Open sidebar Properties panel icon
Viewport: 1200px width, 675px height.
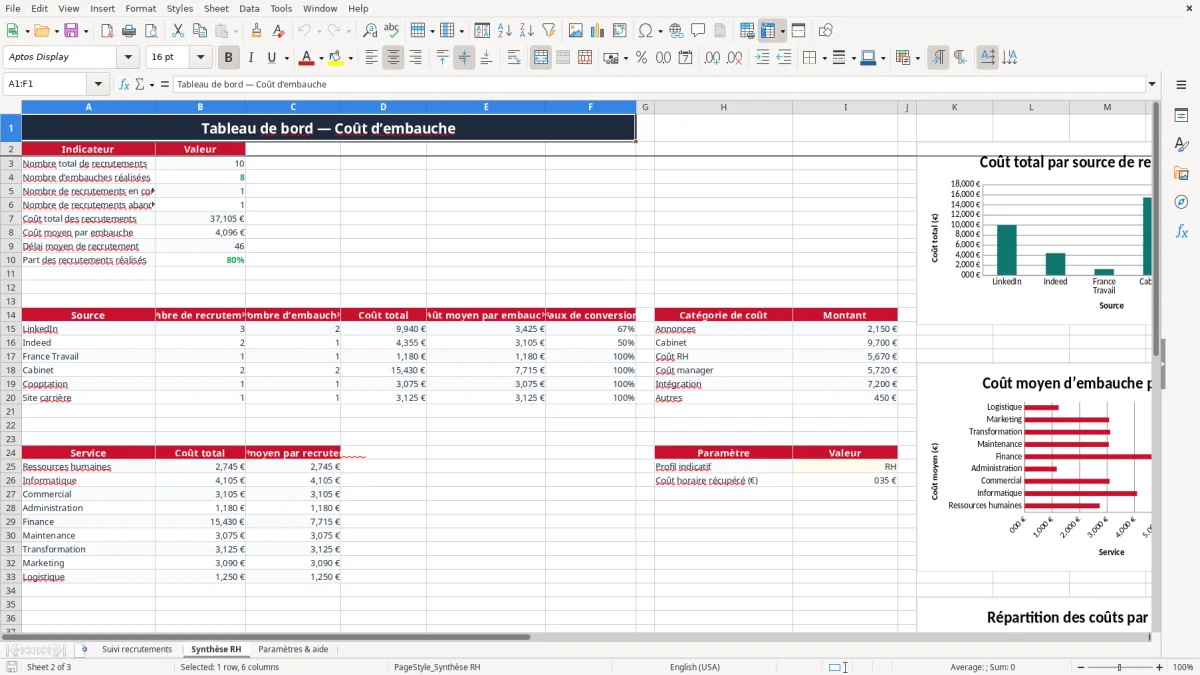click(1181, 116)
